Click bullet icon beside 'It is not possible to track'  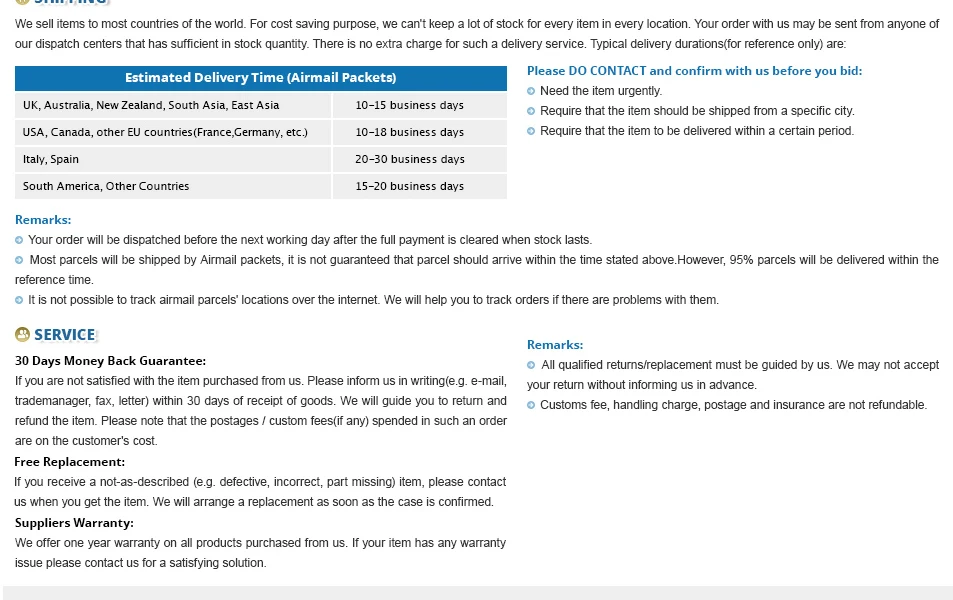coord(19,300)
